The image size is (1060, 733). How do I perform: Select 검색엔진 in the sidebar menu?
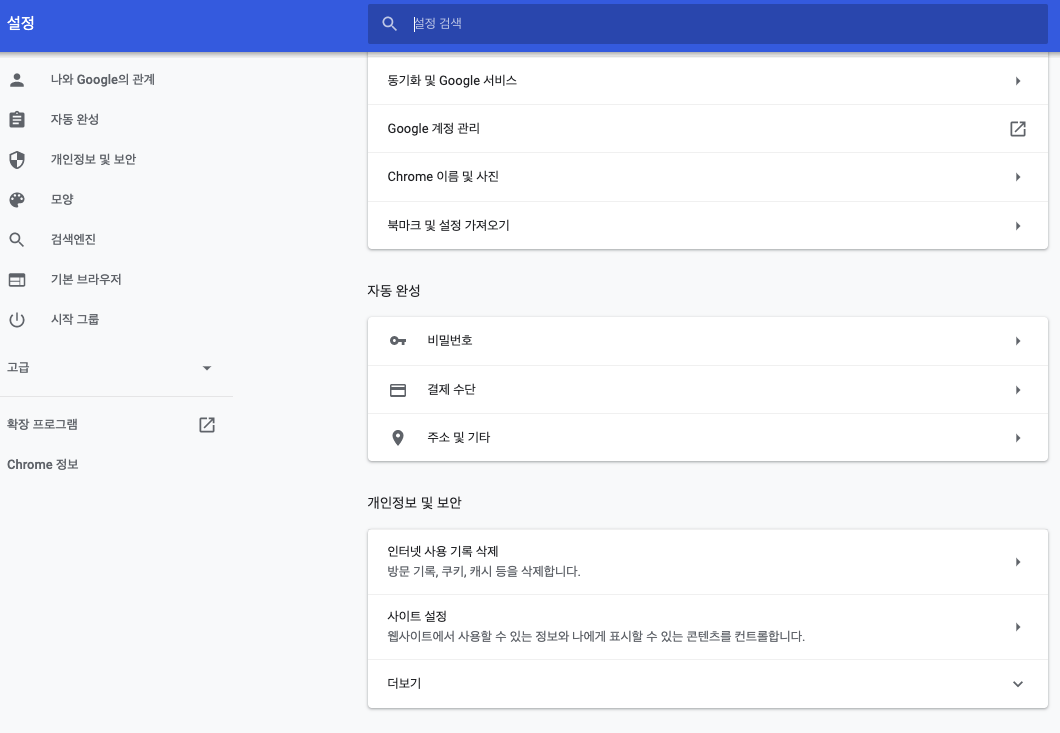(73, 239)
